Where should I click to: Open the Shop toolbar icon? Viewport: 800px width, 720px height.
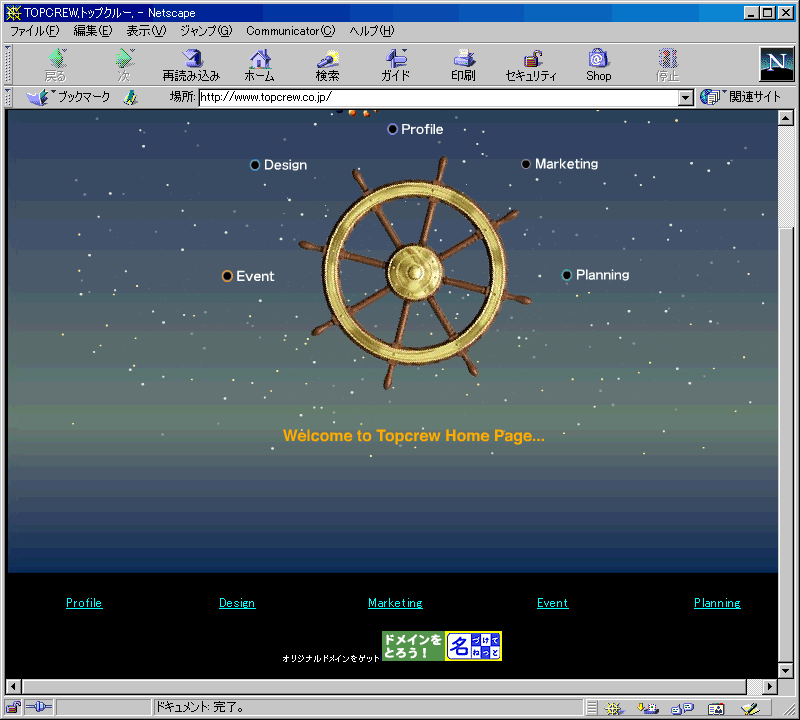598,65
